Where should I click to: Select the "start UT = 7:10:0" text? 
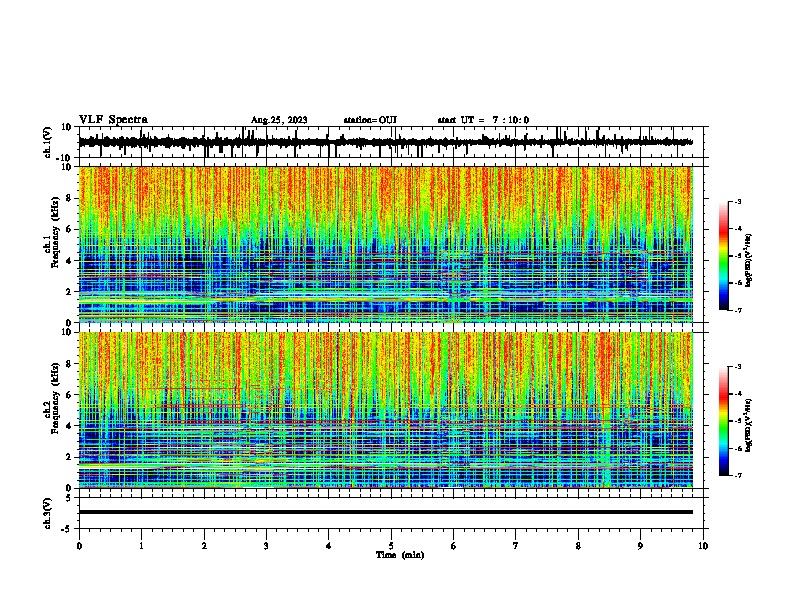click(483, 120)
